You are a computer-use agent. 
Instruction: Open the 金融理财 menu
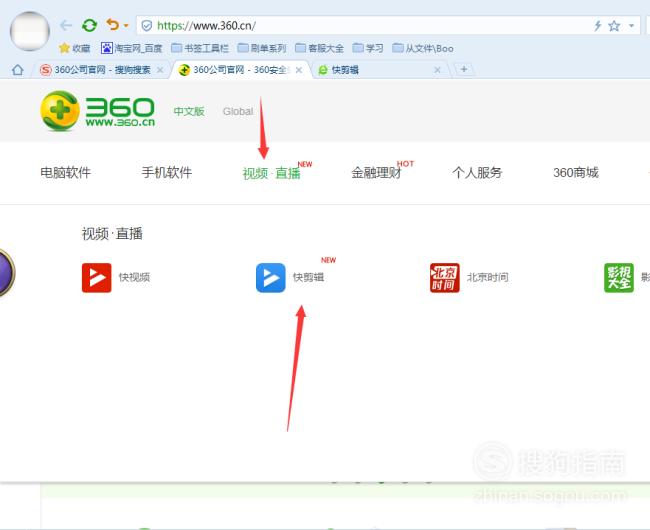pos(376,172)
